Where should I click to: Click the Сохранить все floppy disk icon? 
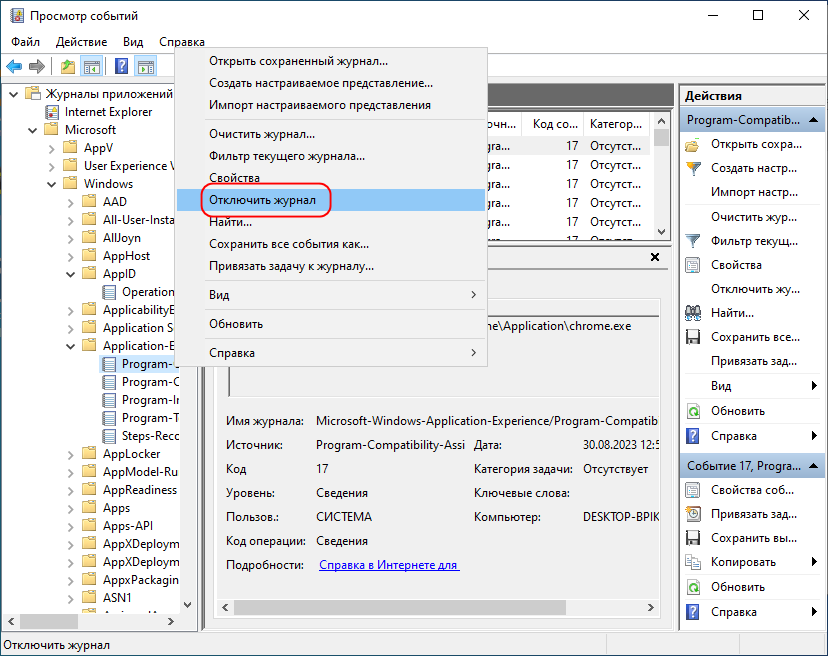(692, 338)
